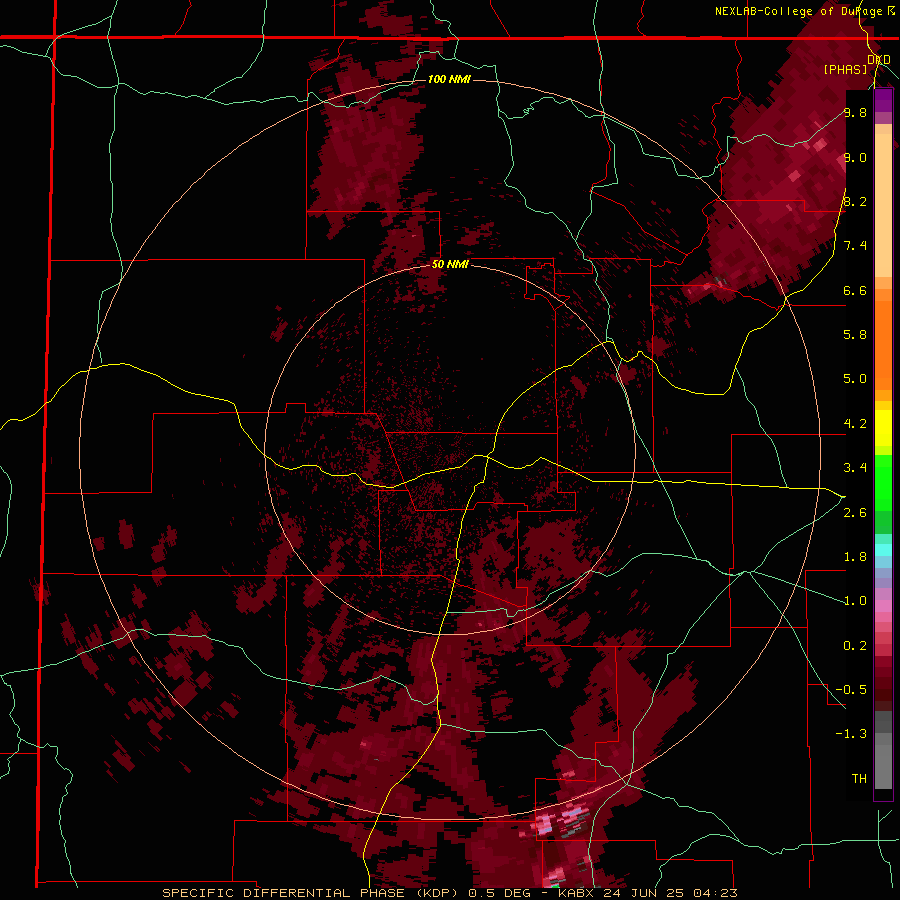Click the bright green color bar segment

(883, 484)
